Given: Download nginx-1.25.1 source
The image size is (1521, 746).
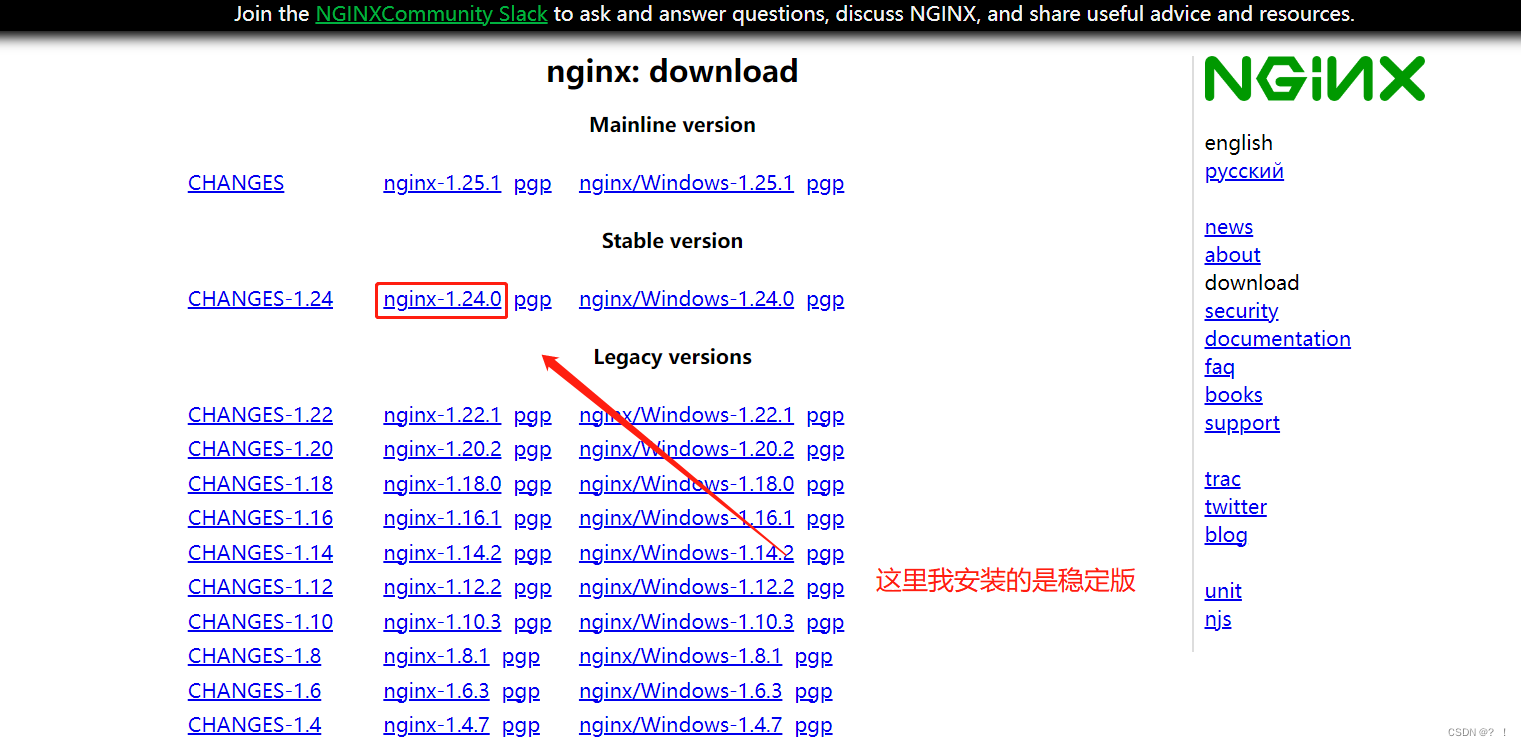Looking at the screenshot, I should pos(442,183).
